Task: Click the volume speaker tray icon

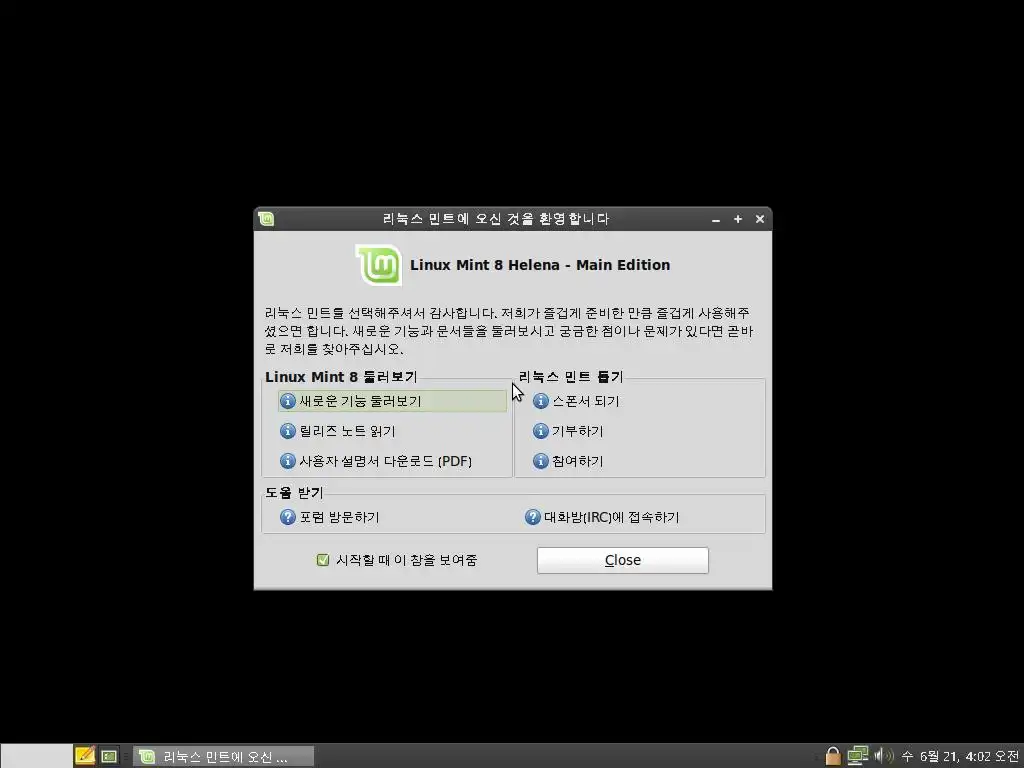Action: click(883, 756)
